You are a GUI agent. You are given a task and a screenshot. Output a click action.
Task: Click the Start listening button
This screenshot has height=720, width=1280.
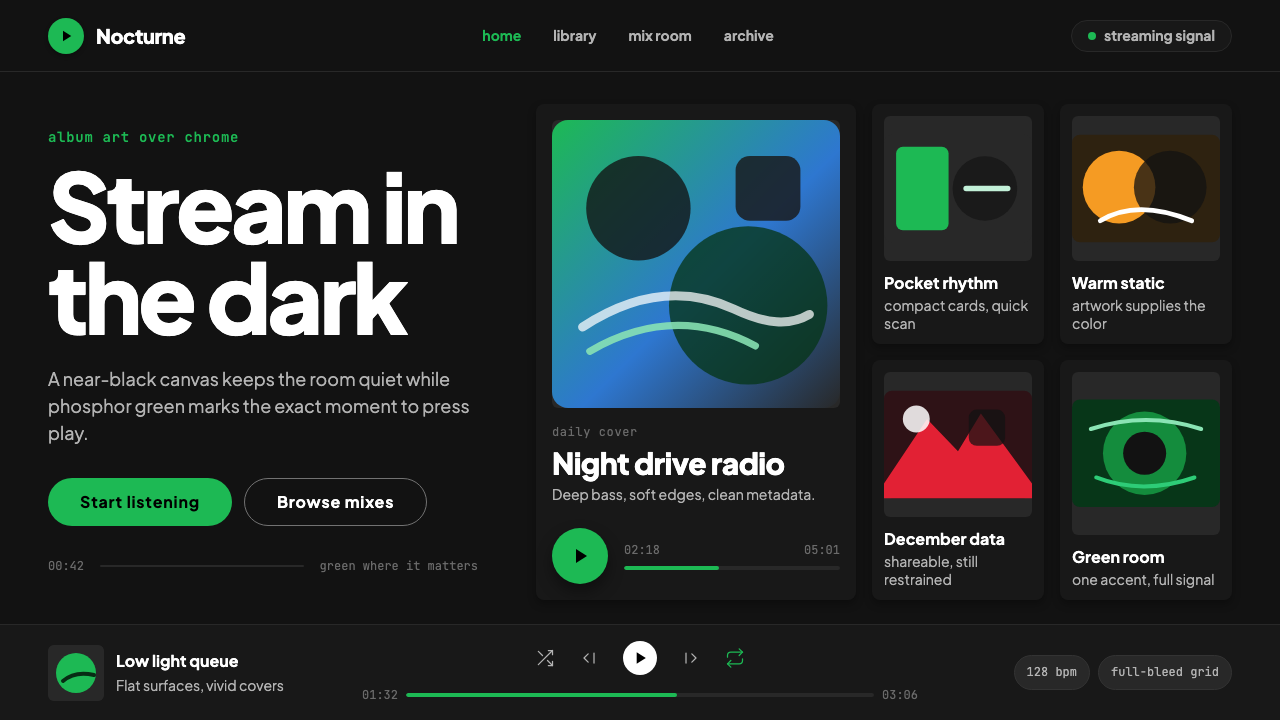140,502
